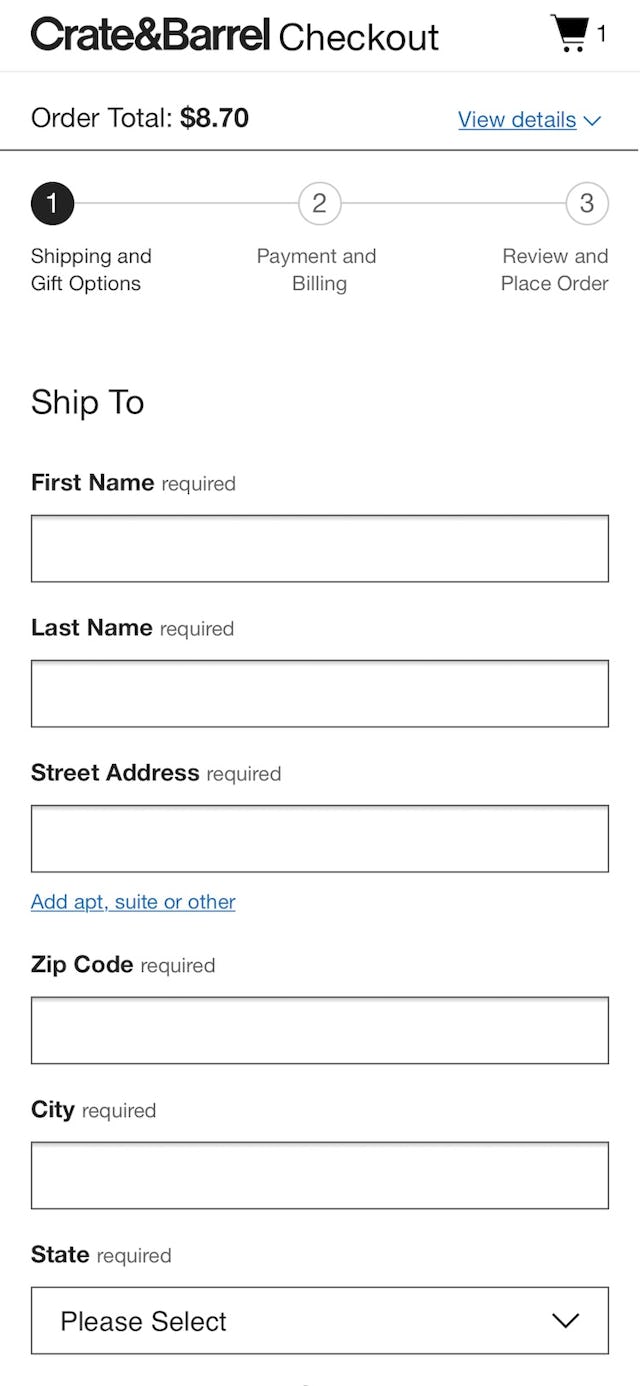Image resolution: width=640 pixels, height=1386 pixels.
Task: Focus the Zip Code field
Action: pos(320,1030)
